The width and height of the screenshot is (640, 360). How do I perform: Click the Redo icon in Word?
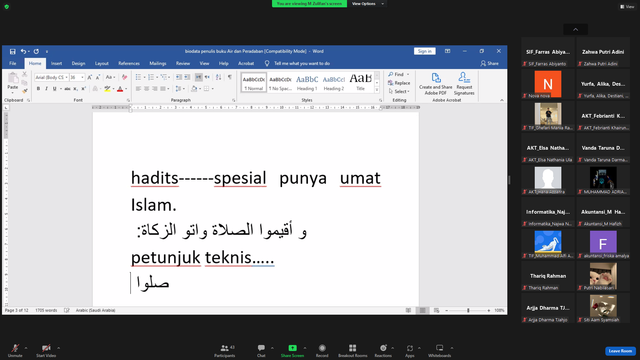click(x=36, y=51)
